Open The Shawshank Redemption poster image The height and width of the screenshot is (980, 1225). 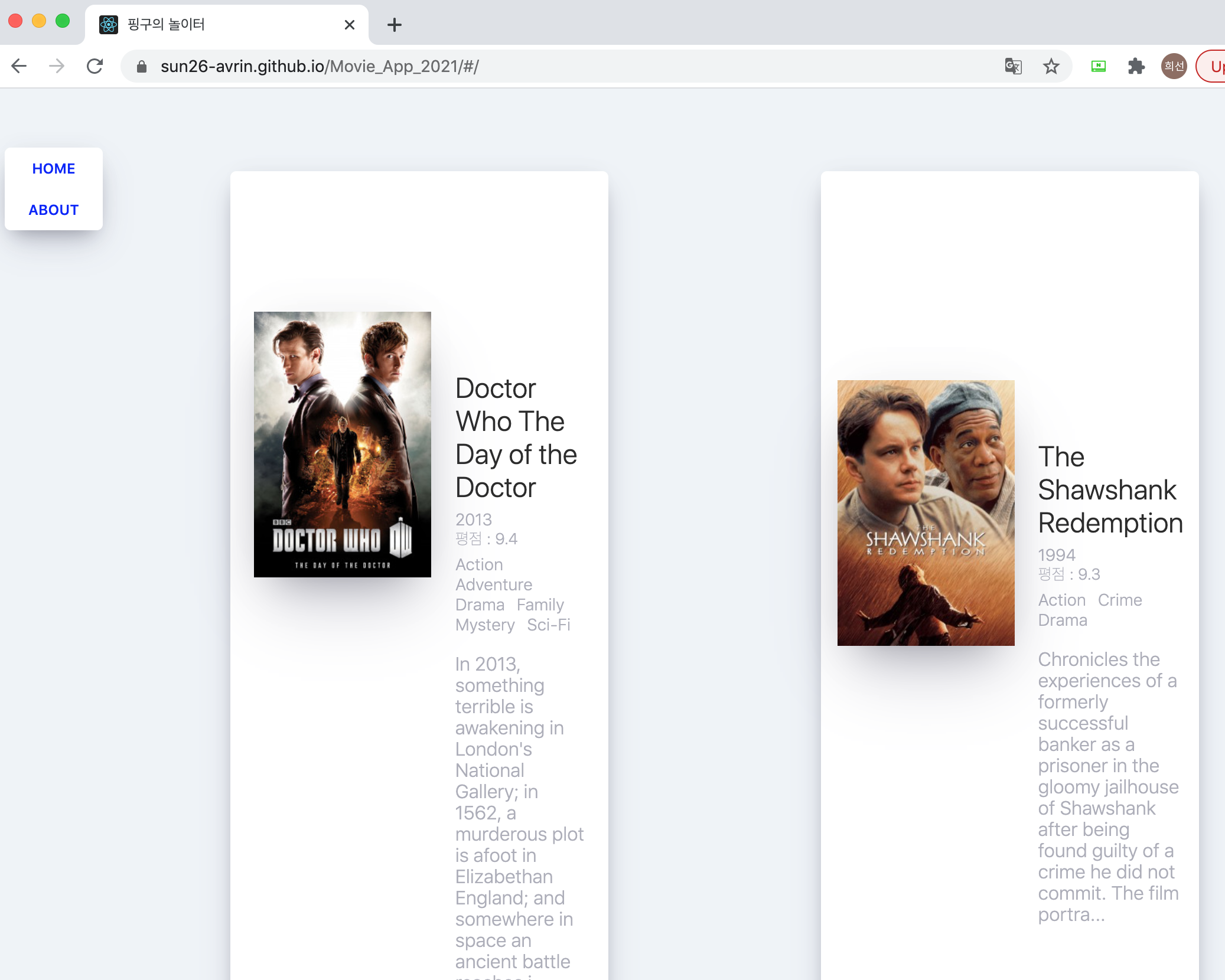pyautogui.click(x=926, y=513)
